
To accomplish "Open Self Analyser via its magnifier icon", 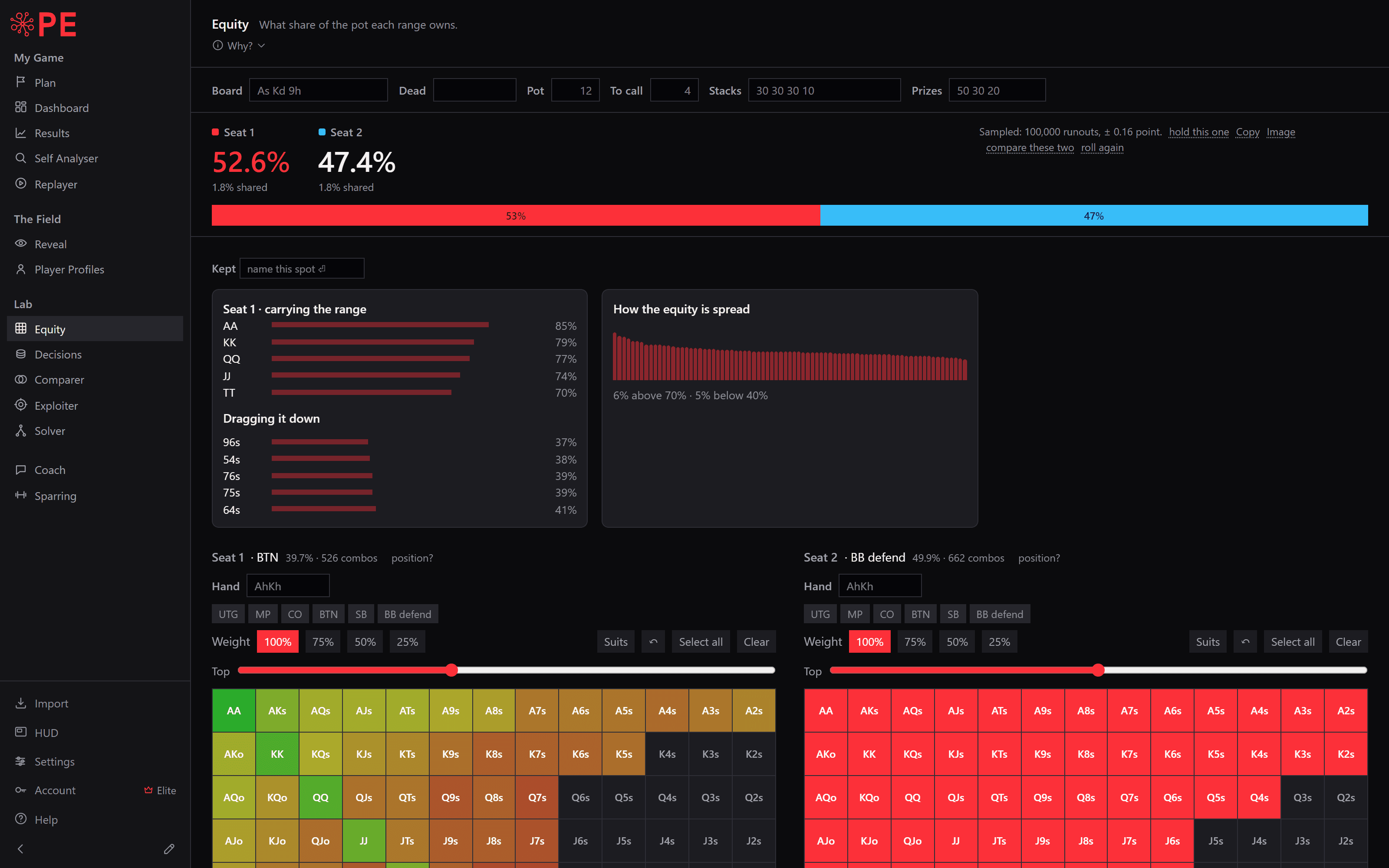I will click(21, 158).
